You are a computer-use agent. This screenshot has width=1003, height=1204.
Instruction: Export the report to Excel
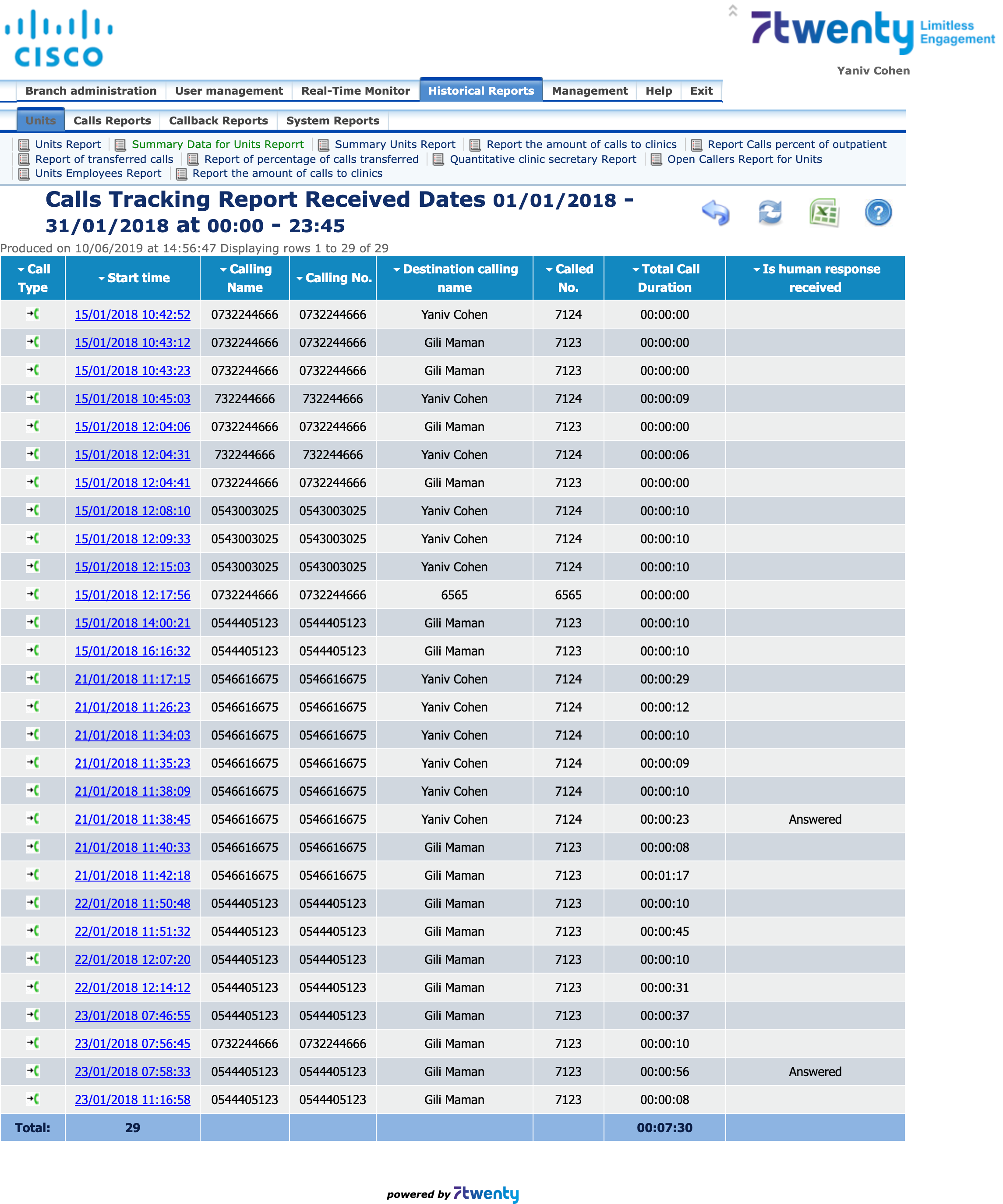coord(823,212)
